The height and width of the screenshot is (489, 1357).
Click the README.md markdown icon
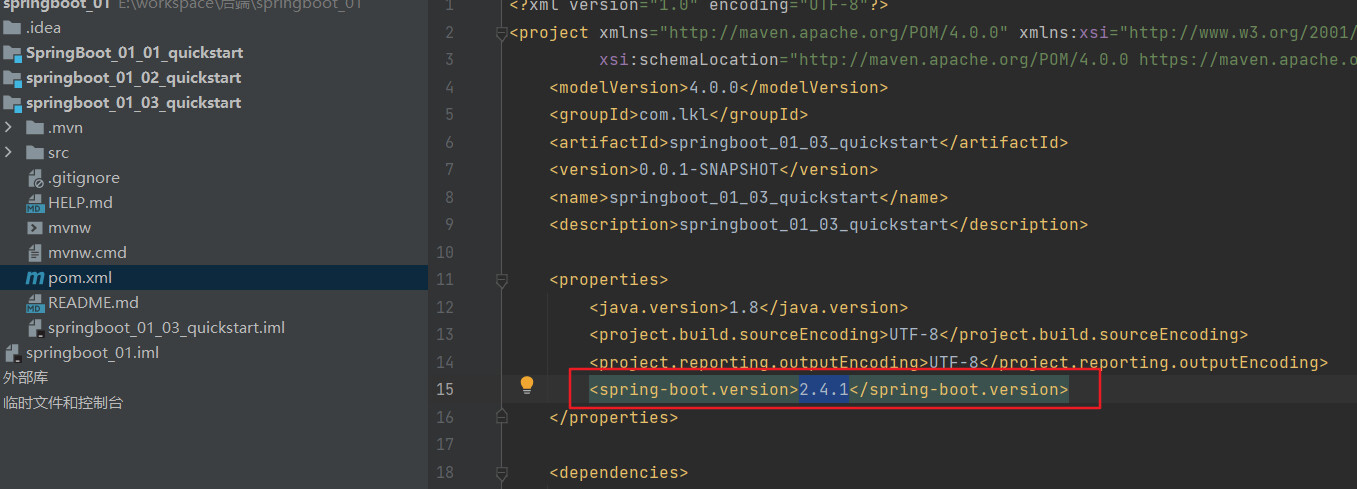click(35, 303)
